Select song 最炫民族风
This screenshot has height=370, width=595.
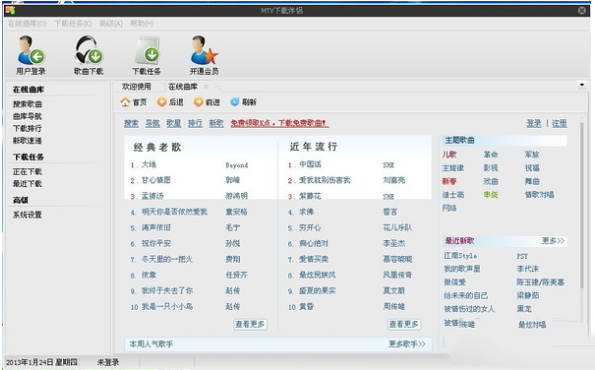point(317,275)
